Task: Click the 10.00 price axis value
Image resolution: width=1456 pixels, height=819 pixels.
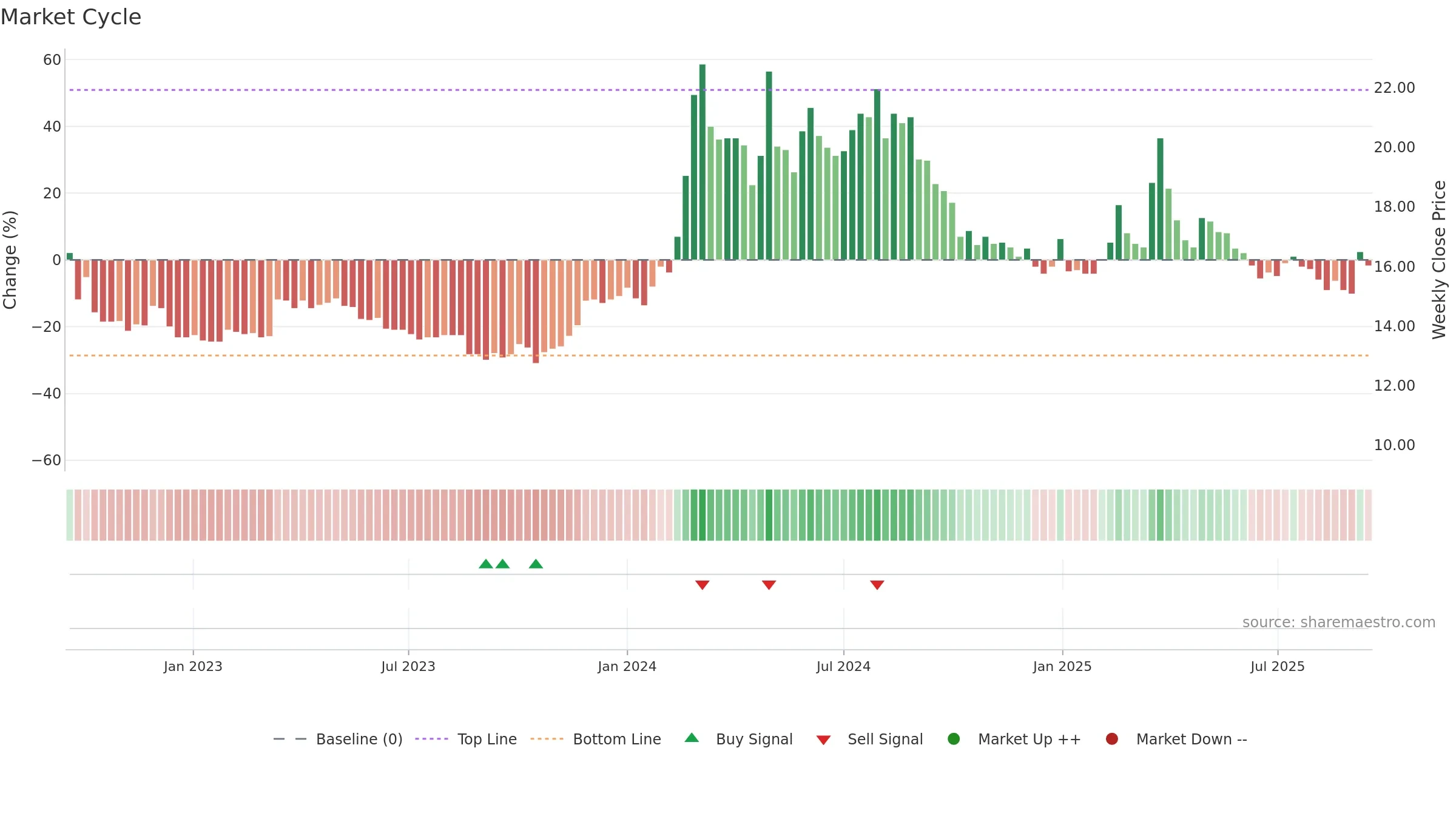Action: [1394, 445]
